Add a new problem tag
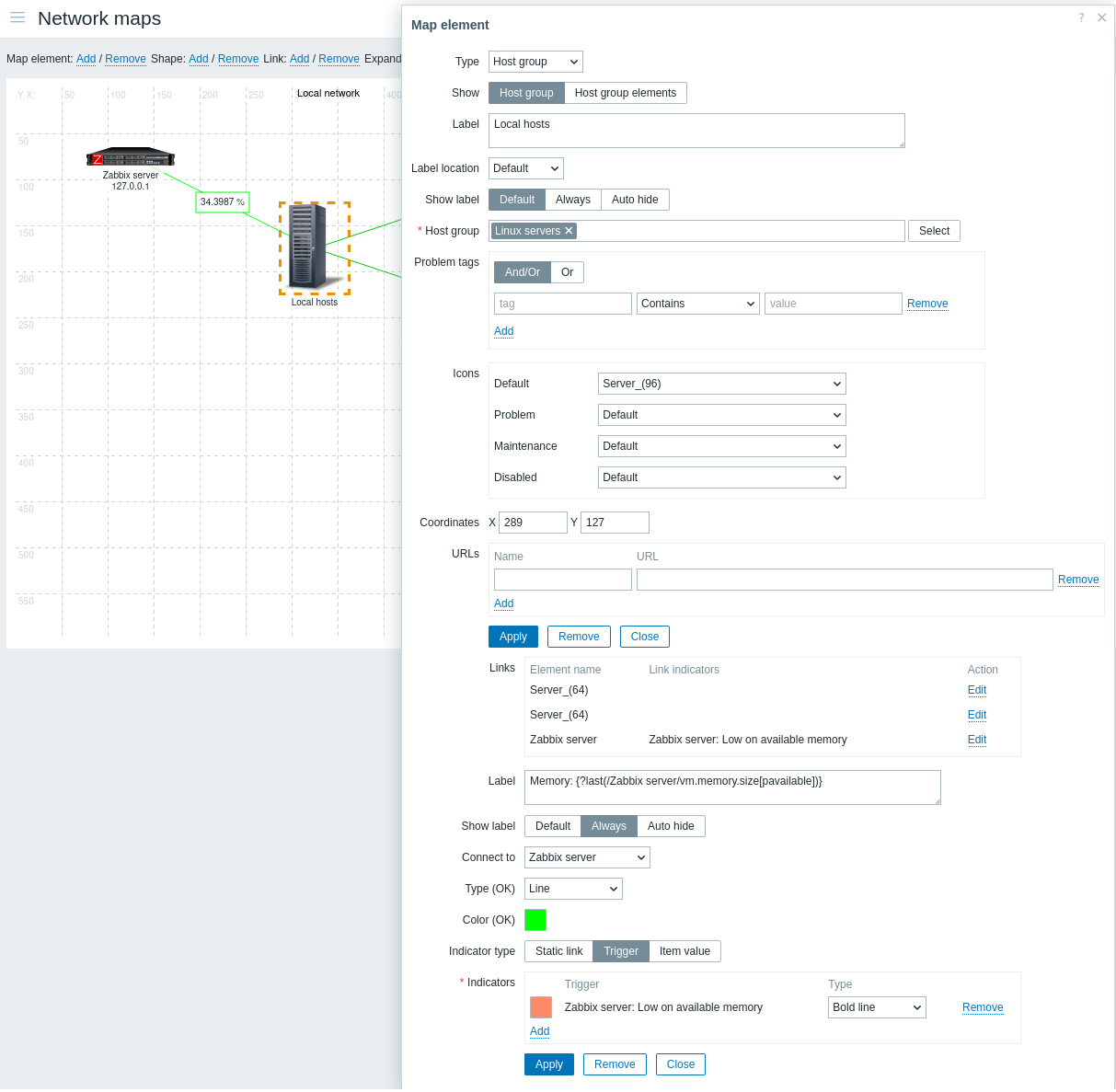 click(504, 331)
